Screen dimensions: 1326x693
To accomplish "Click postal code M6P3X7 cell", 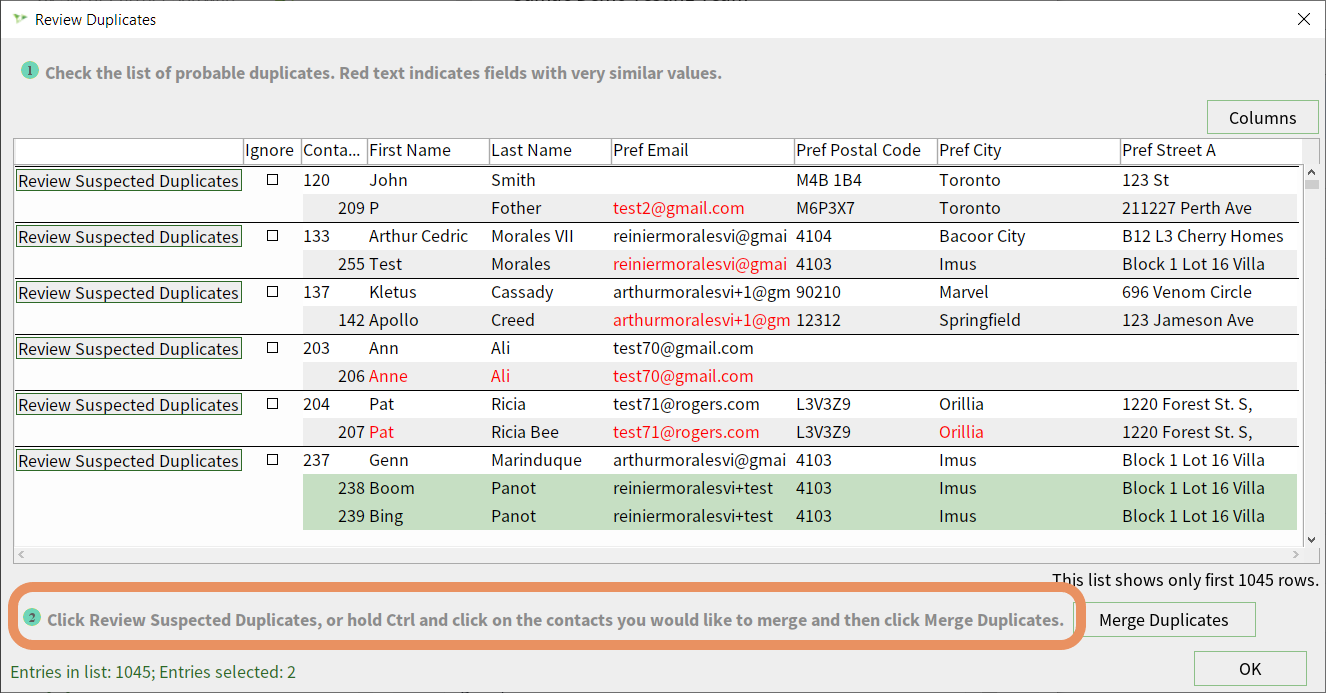I will coord(825,208).
